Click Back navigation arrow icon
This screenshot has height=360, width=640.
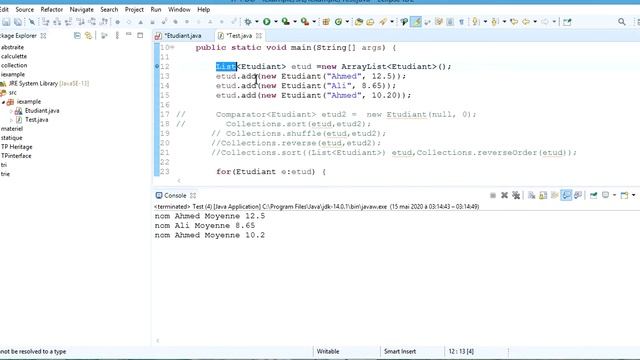(526, 22)
